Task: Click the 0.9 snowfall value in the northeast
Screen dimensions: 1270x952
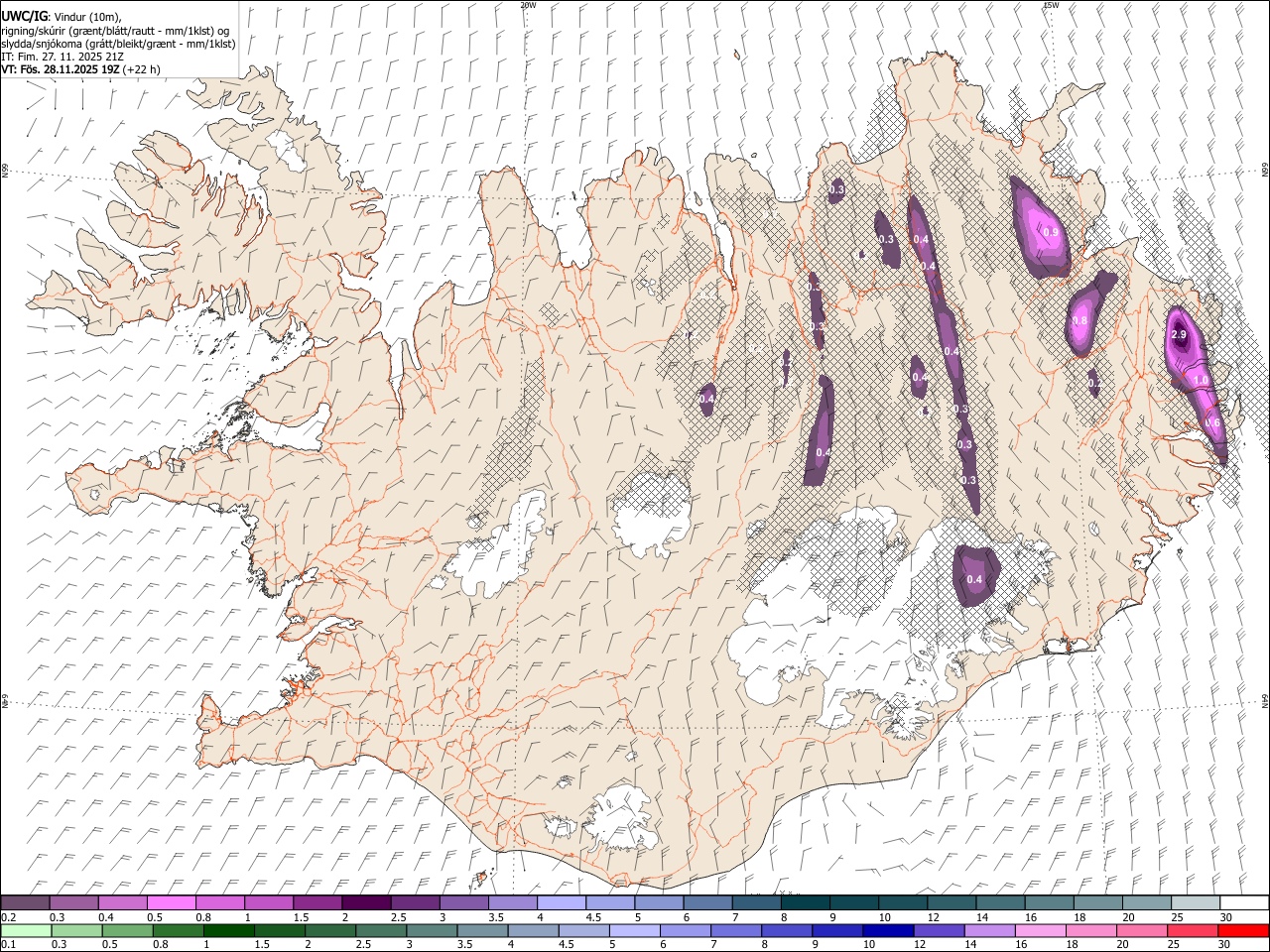Action: pyautogui.click(x=1051, y=232)
